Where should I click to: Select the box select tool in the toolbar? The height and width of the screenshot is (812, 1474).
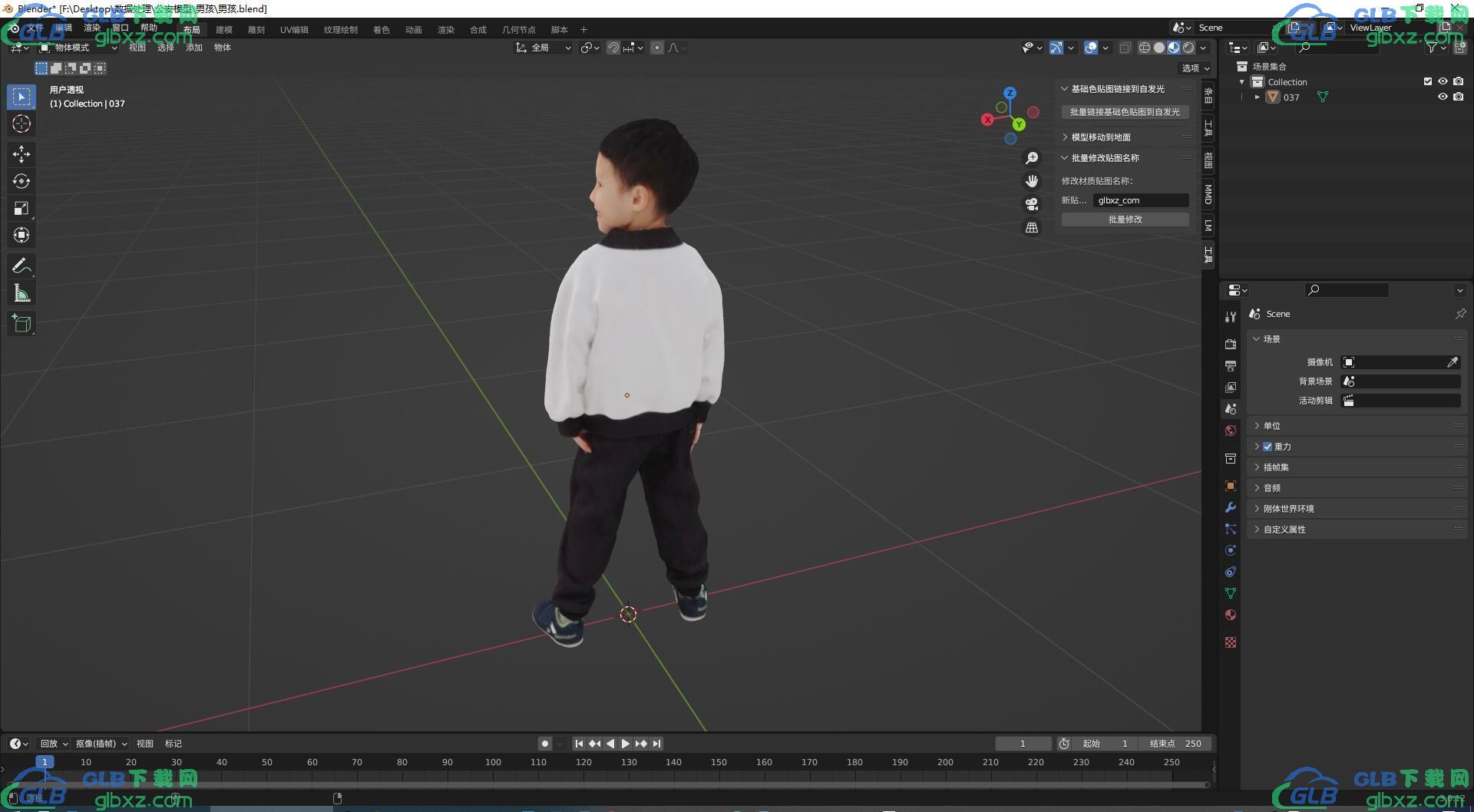point(21,97)
